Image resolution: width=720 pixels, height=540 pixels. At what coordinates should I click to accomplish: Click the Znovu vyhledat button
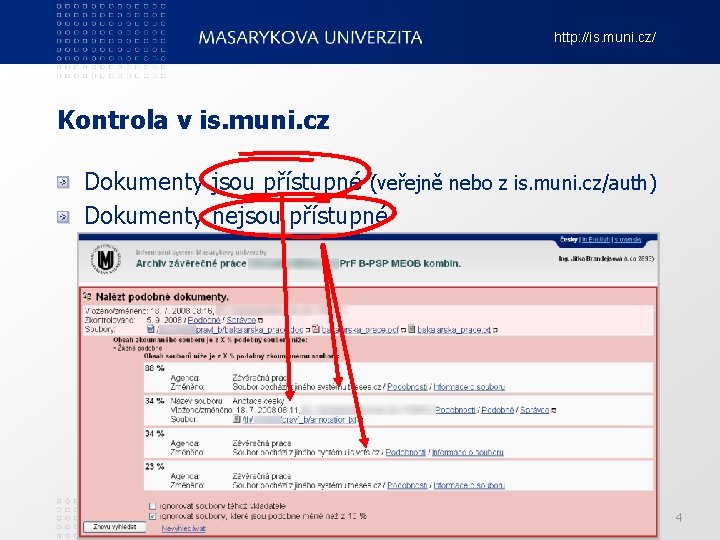pos(114,527)
